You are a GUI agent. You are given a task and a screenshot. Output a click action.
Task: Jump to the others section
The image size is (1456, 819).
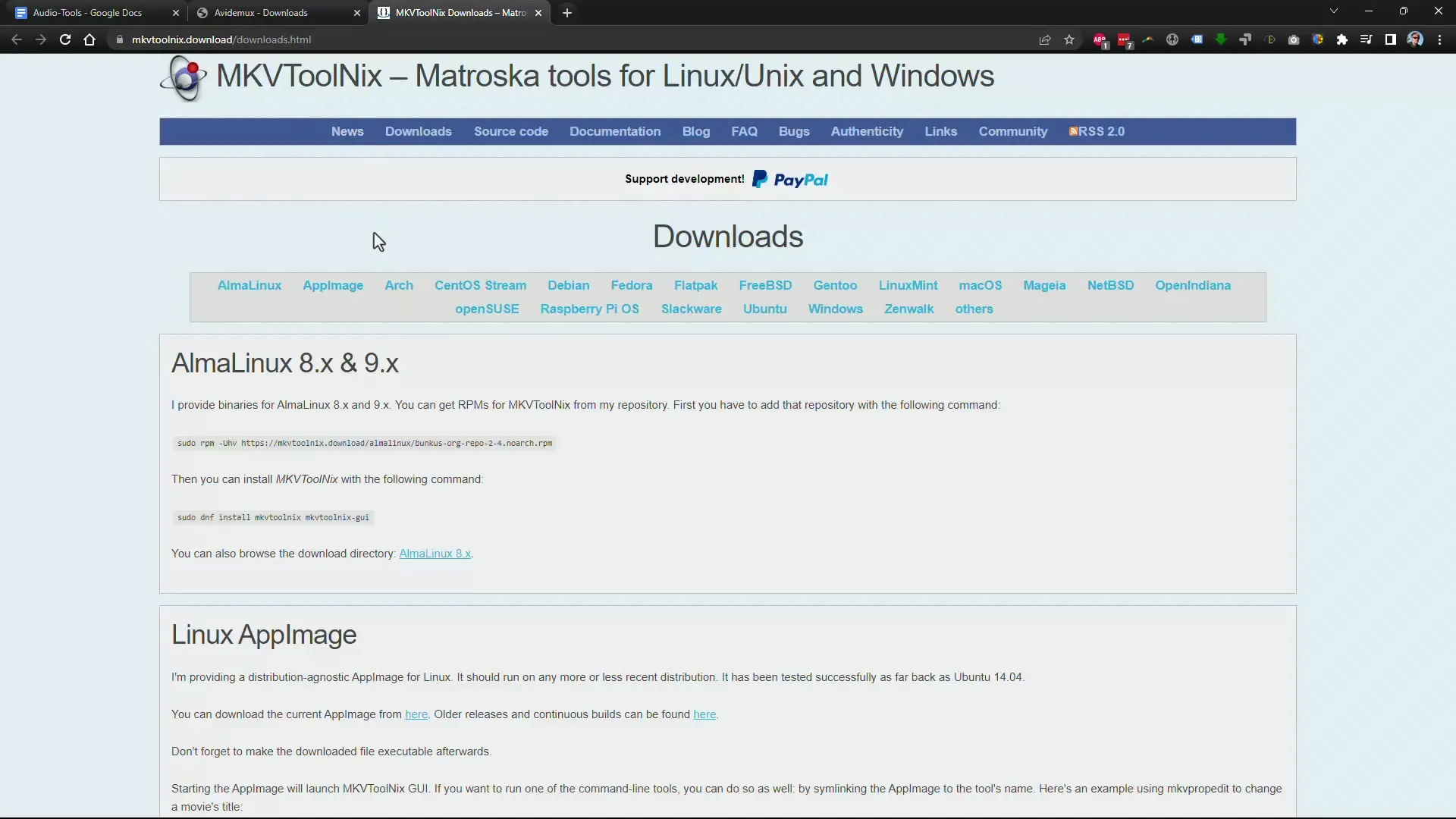coord(974,309)
